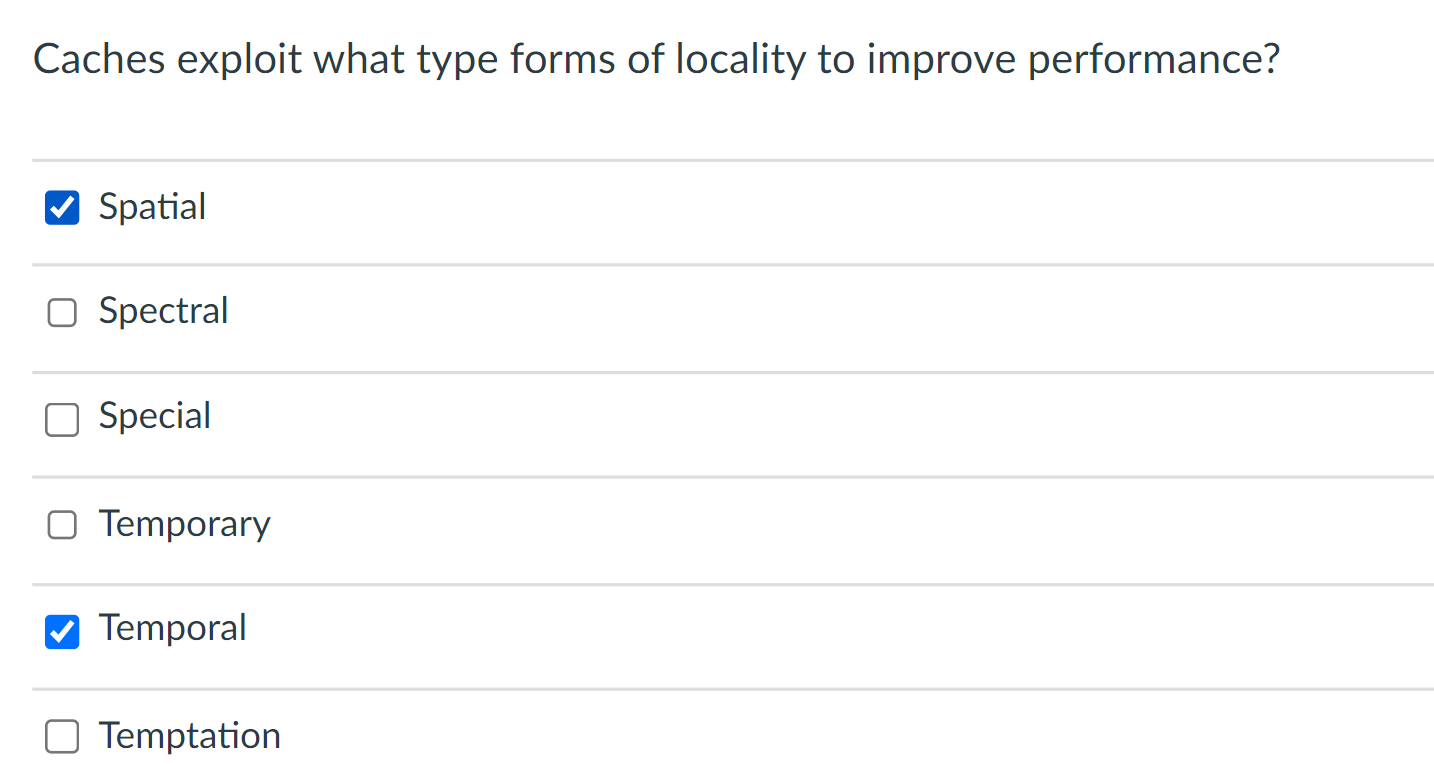Select the Special answer label text
Image resolution: width=1434 pixels, height=766 pixels.
[x=154, y=417]
